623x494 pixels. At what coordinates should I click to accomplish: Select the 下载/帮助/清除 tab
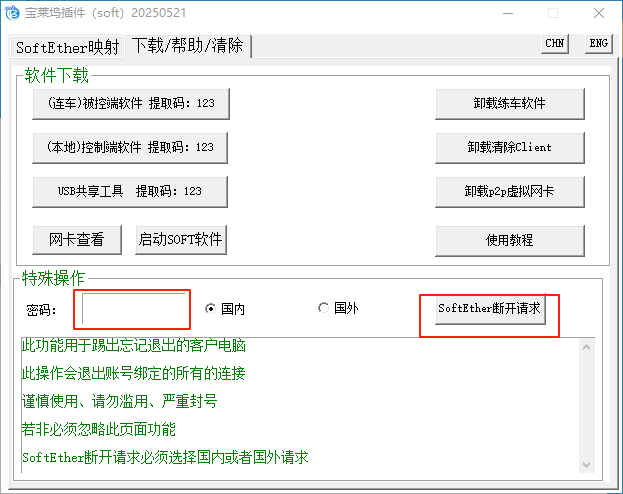pyautogui.click(x=188, y=46)
